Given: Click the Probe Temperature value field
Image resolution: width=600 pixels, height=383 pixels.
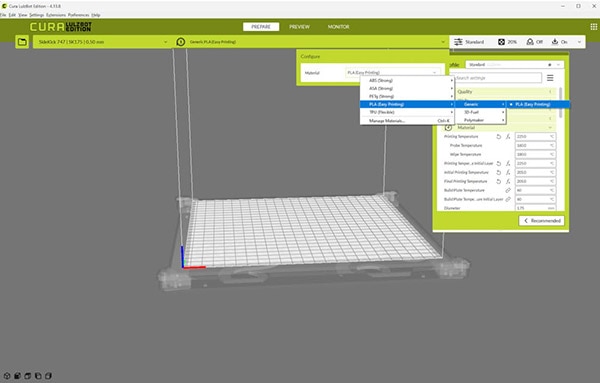Looking at the screenshot, I should coord(535,145).
